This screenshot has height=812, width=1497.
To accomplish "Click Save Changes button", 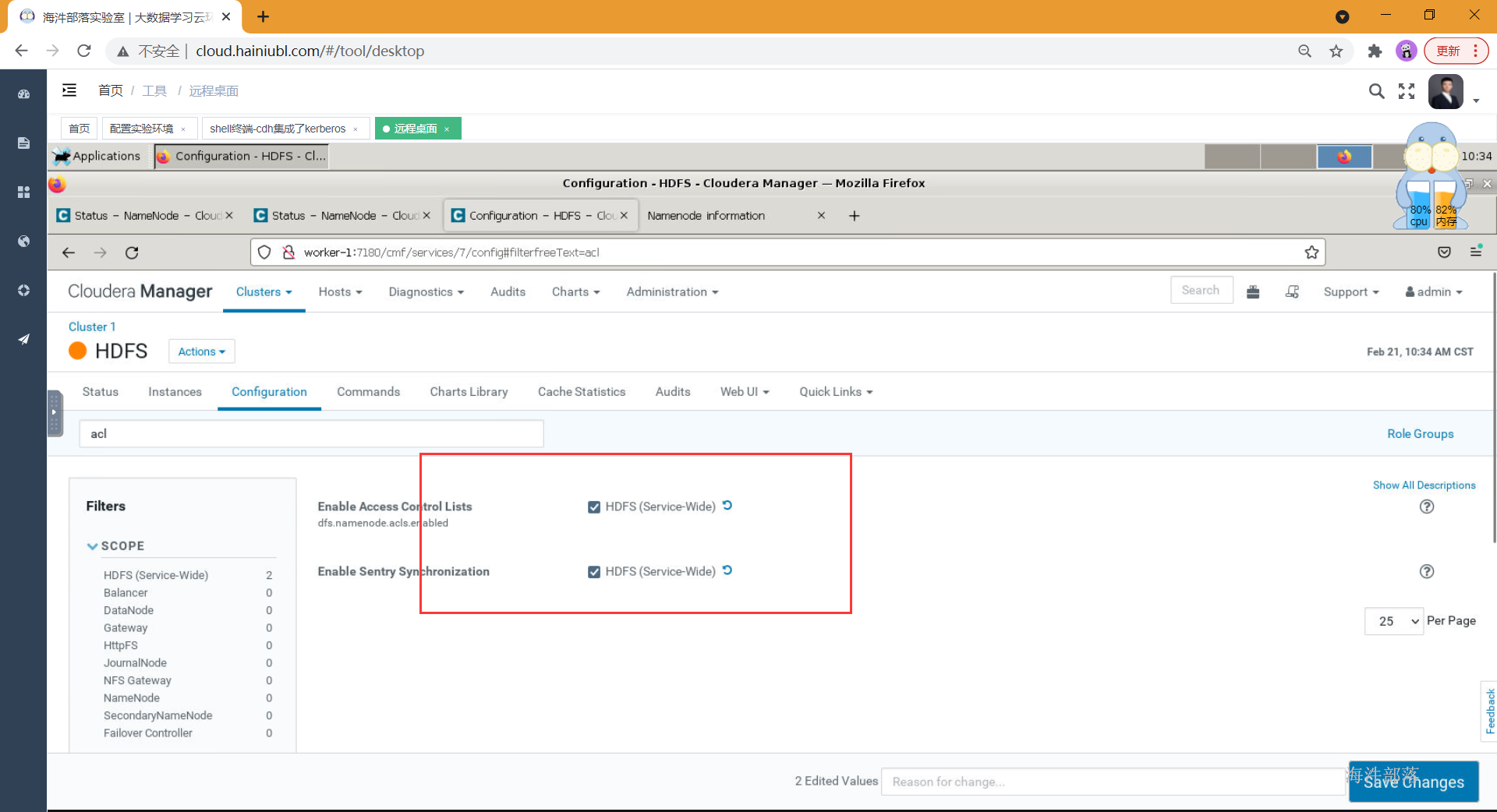I will [1414, 782].
